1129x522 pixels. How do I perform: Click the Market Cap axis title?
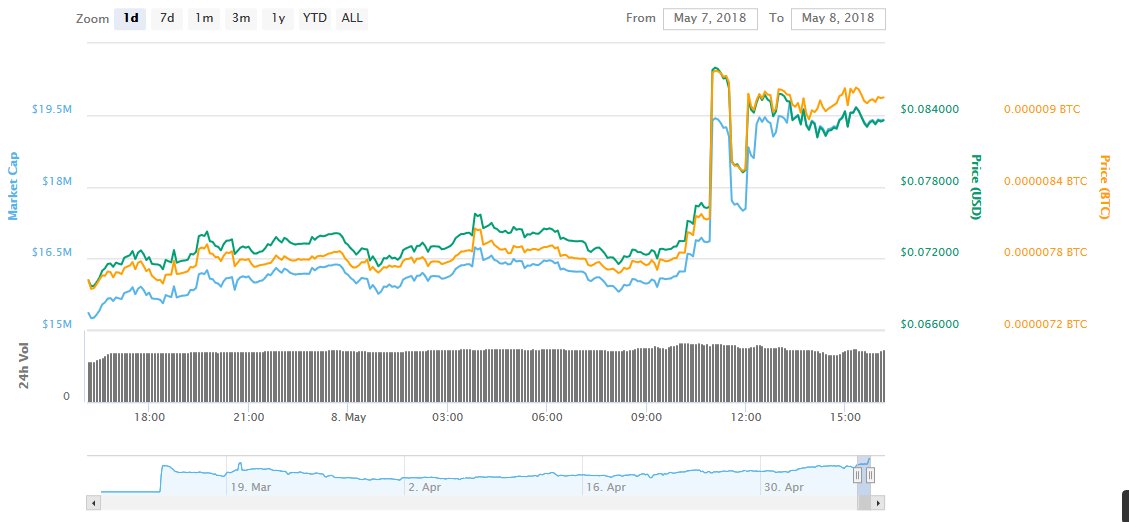12,186
